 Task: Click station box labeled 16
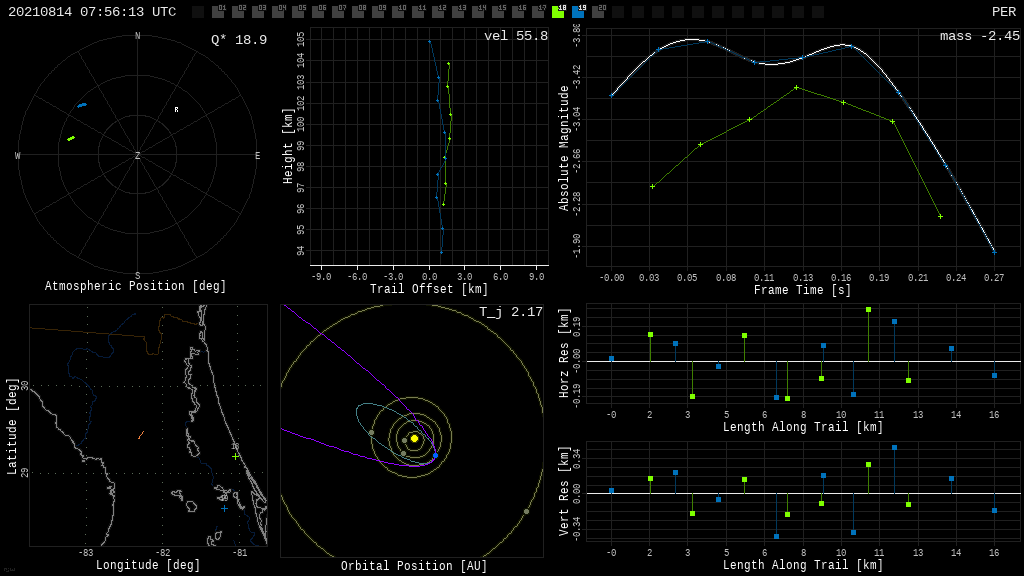pyautogui.click(x=519, y=11)
